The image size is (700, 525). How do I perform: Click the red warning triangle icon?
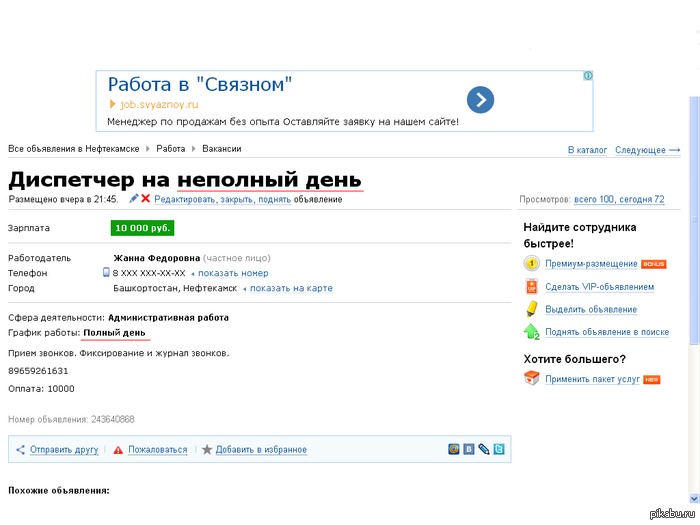118,450
